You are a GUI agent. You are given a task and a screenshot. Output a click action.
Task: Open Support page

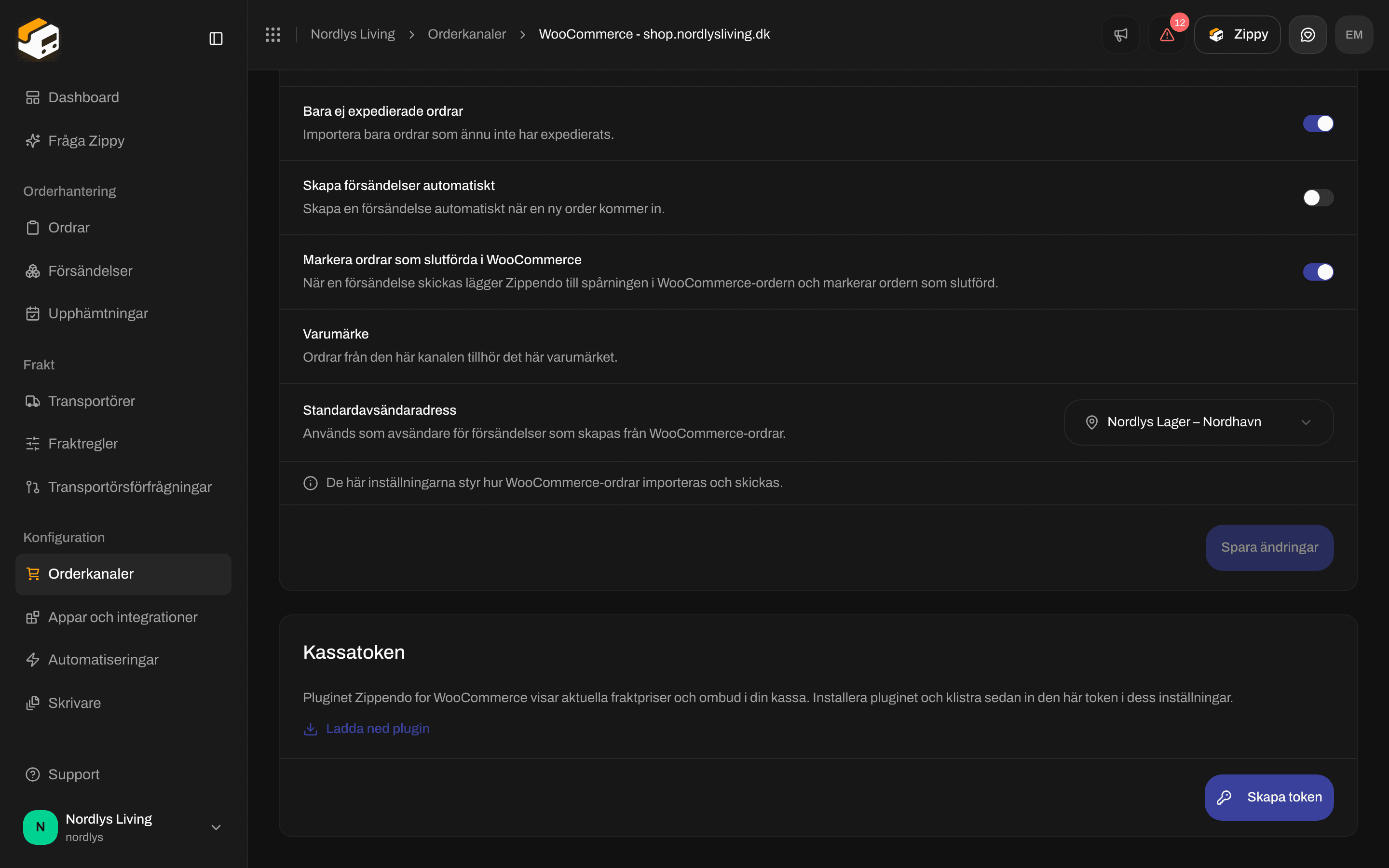click(123, 774)
